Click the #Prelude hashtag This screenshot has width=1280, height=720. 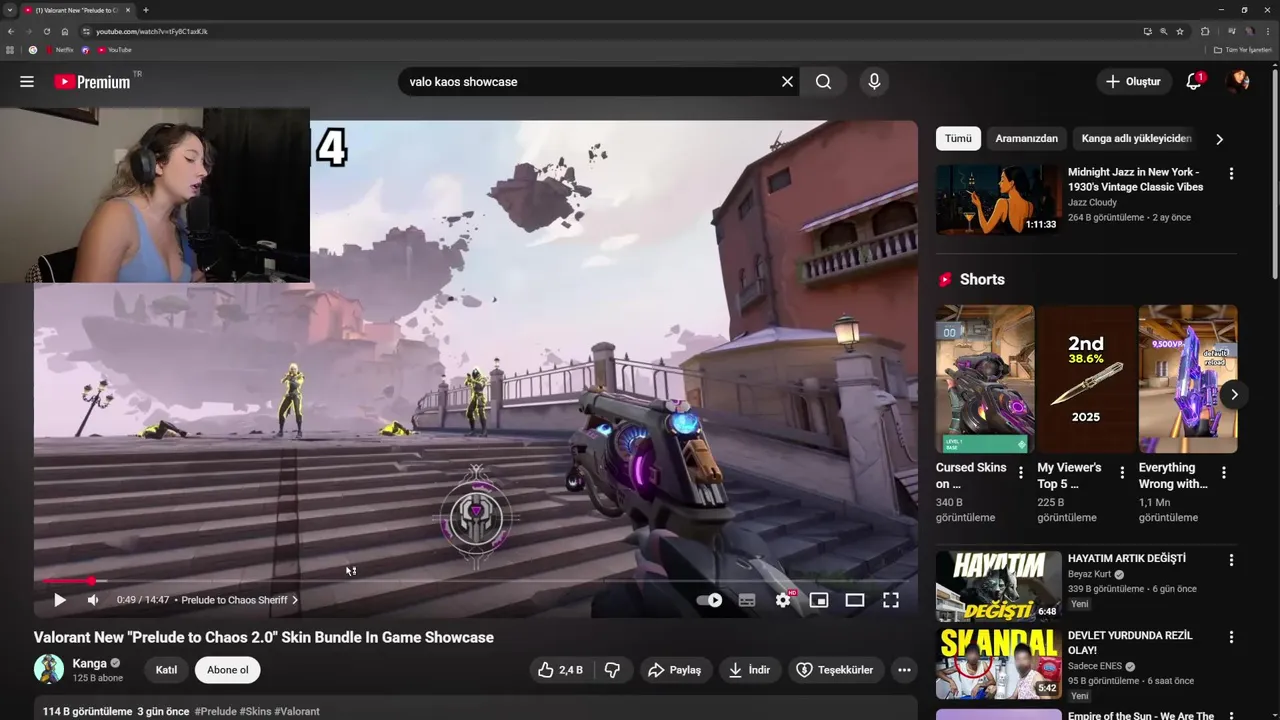tap(216, 712)
